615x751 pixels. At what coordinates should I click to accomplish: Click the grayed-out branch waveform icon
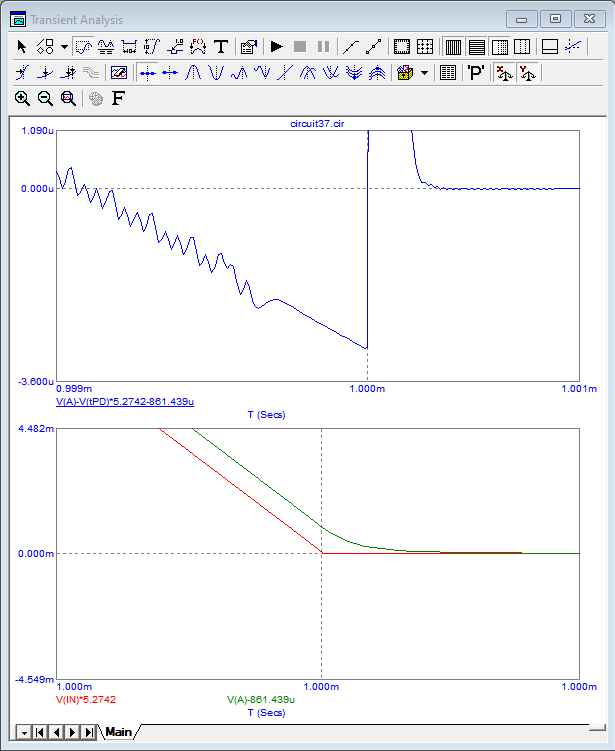(x=91, y=73)
